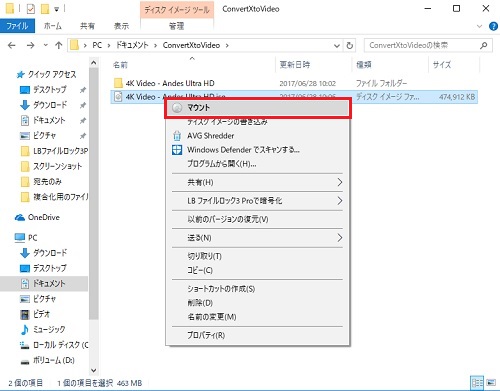This screenshot has width=500, height=391.
Task: Open ビデオ under PC
Action: pos(41,314)
